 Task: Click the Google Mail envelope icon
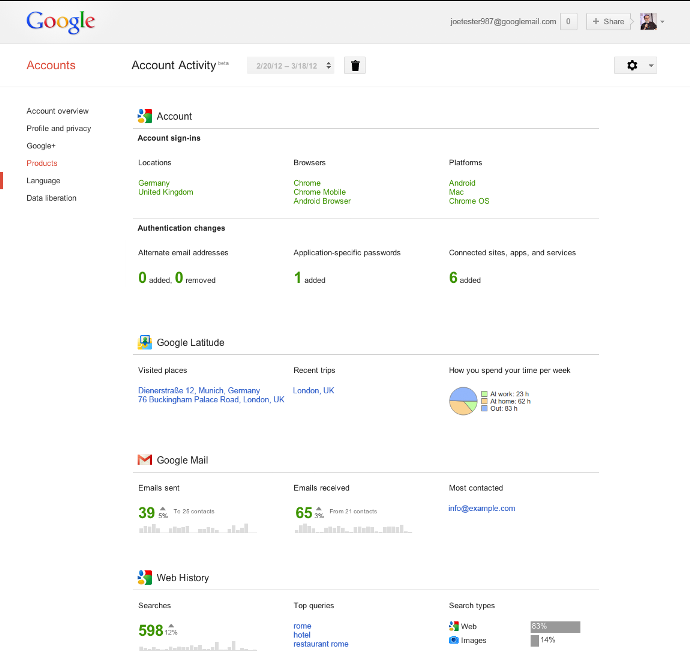click(145, 460)
